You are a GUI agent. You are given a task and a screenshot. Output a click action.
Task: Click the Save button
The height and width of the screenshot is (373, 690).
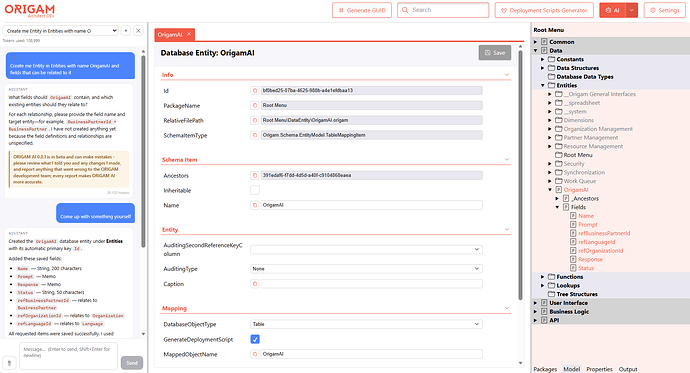(495, 53)
